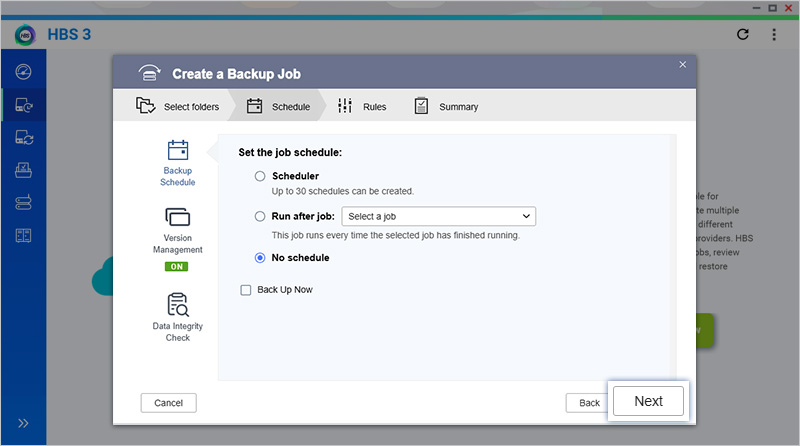The height and width of the screenshot is (446, 800).
Task: Check the Back Up Now checkbox
Action: [x=246, y=290]
